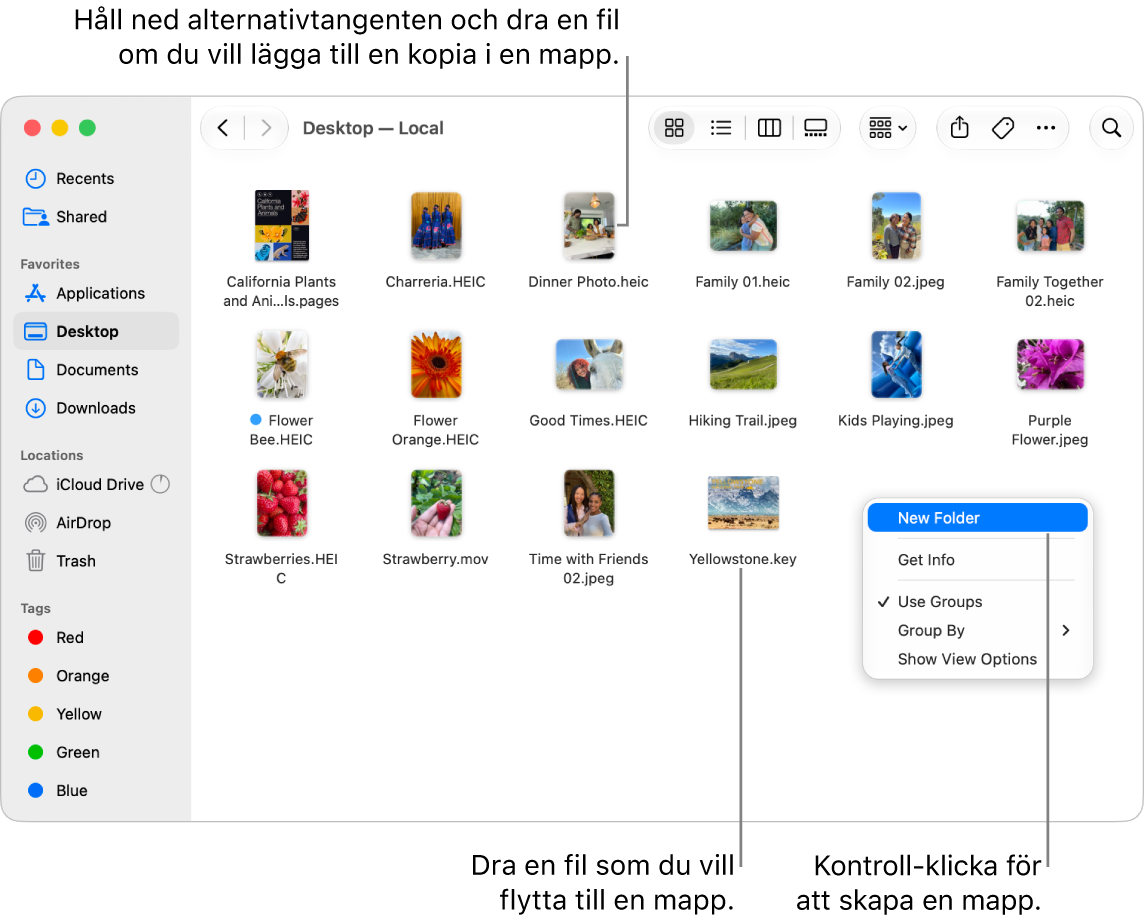Select the Dinner Photo.heic thumbnail
Viewport: 1144px width, 920px height.
(589, 225)
